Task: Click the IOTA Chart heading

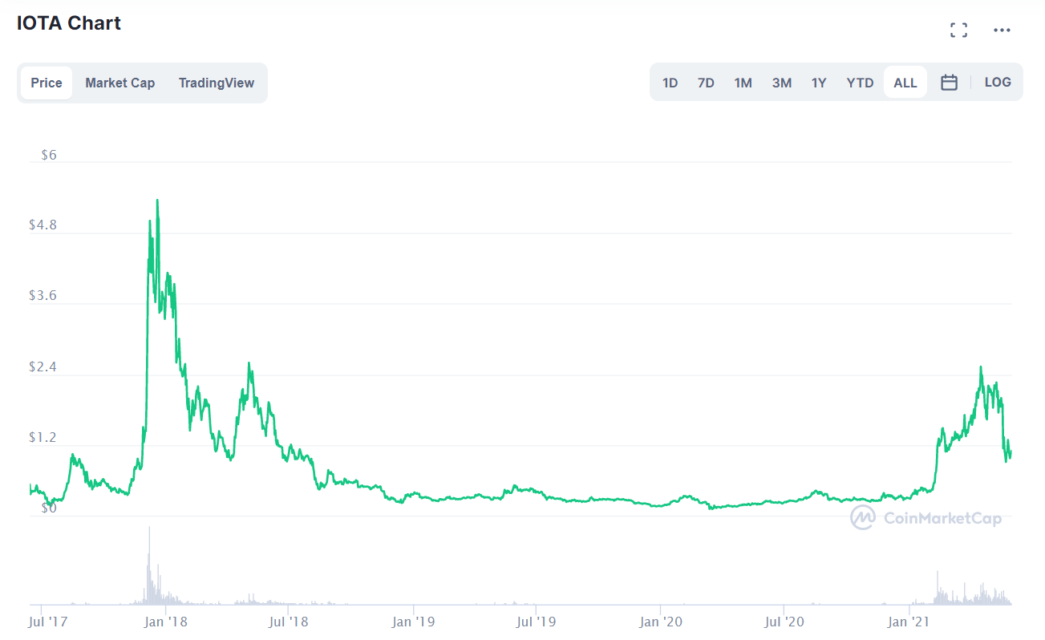Action: pos(69,23)
